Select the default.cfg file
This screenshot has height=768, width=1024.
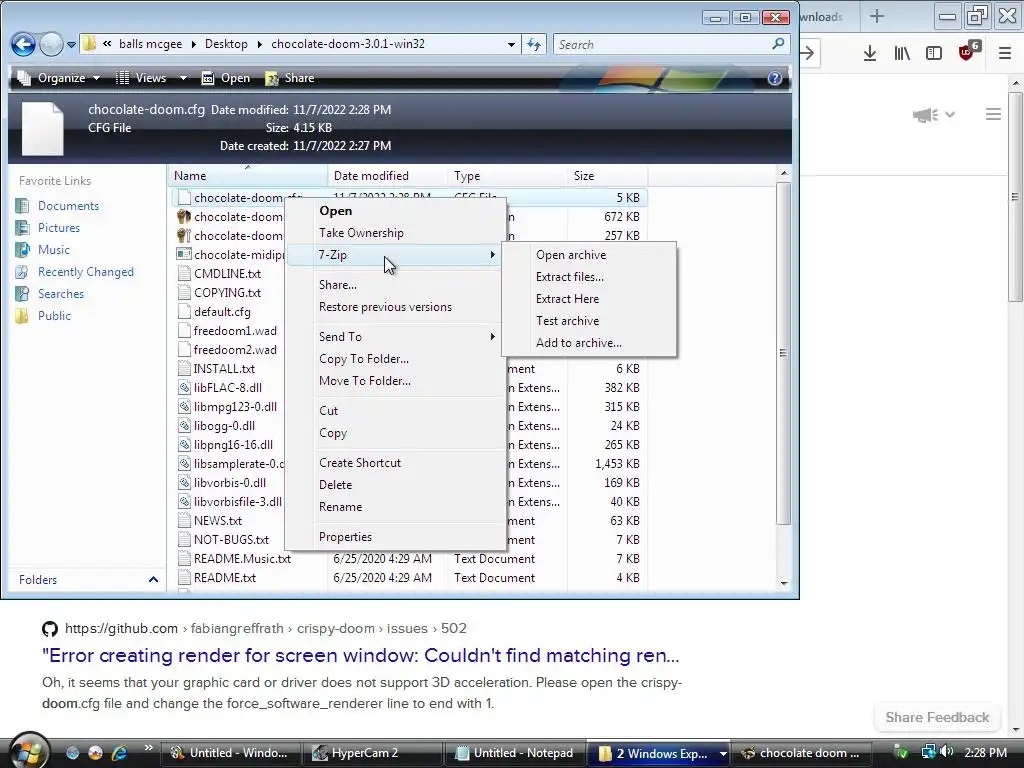click(x=222, y=312)
